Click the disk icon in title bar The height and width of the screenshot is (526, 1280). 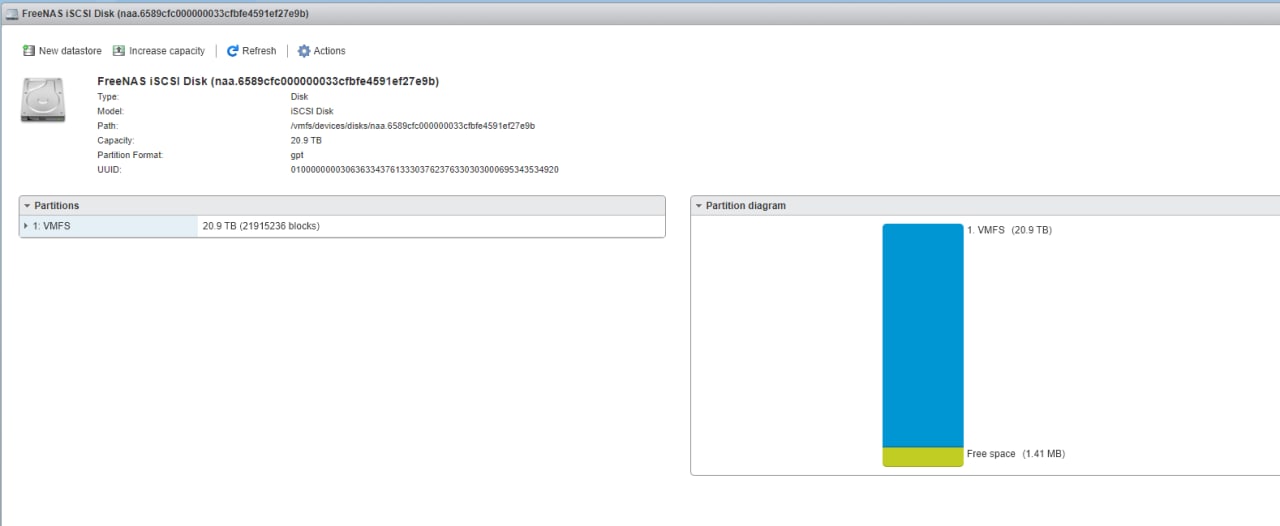[12, 13]
